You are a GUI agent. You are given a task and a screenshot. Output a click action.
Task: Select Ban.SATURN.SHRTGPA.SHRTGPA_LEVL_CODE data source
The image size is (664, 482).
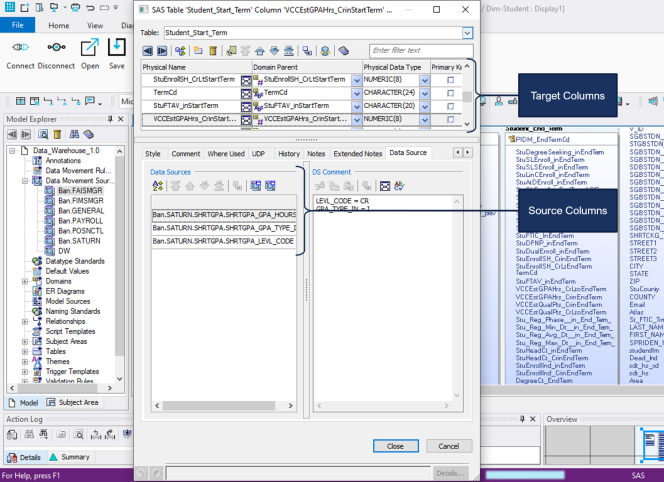224,241
